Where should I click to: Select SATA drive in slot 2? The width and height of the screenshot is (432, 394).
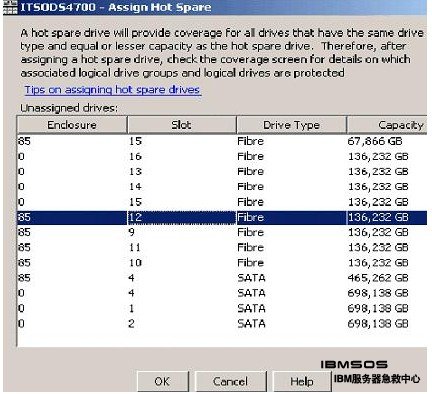[222, 324]
